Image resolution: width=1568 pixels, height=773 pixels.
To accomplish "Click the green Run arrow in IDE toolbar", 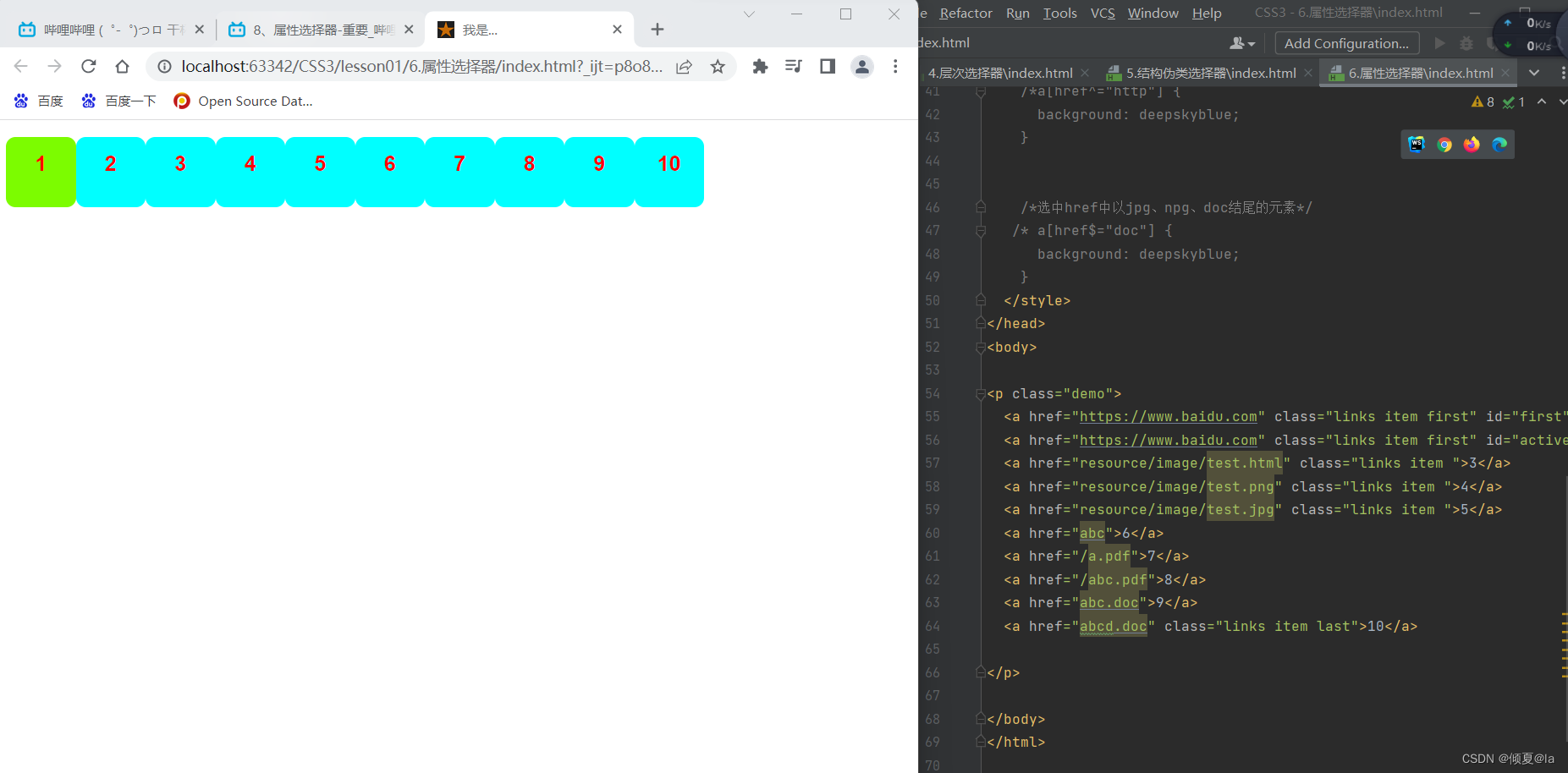I will coord(1439,43).
